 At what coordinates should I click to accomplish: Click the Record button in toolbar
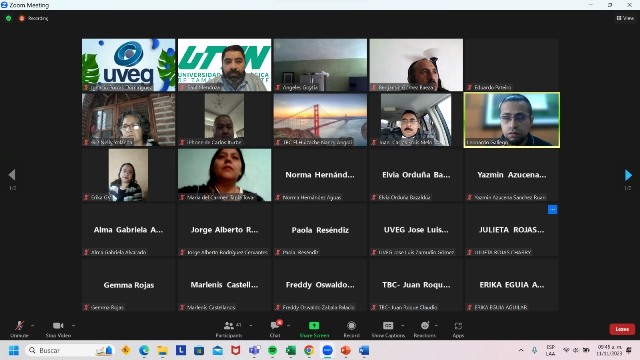[x=351, y=329]
